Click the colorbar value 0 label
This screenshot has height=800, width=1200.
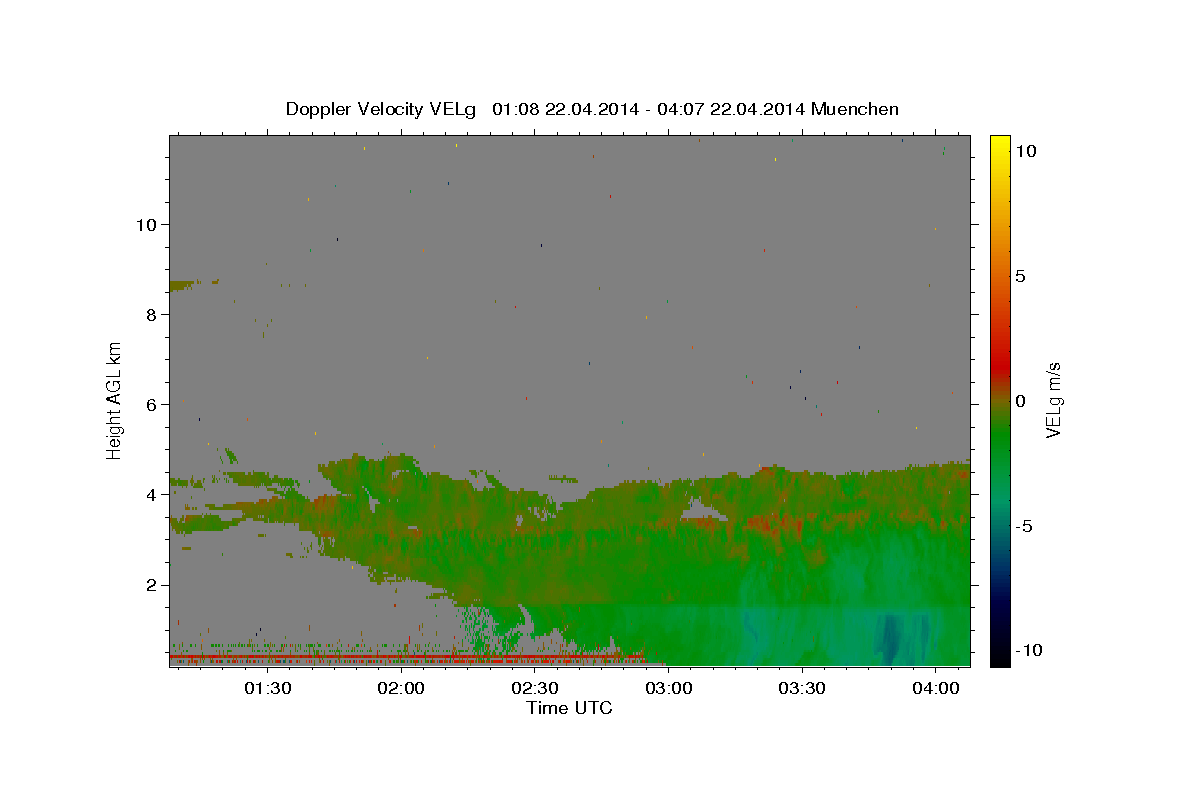[1020, 401]
